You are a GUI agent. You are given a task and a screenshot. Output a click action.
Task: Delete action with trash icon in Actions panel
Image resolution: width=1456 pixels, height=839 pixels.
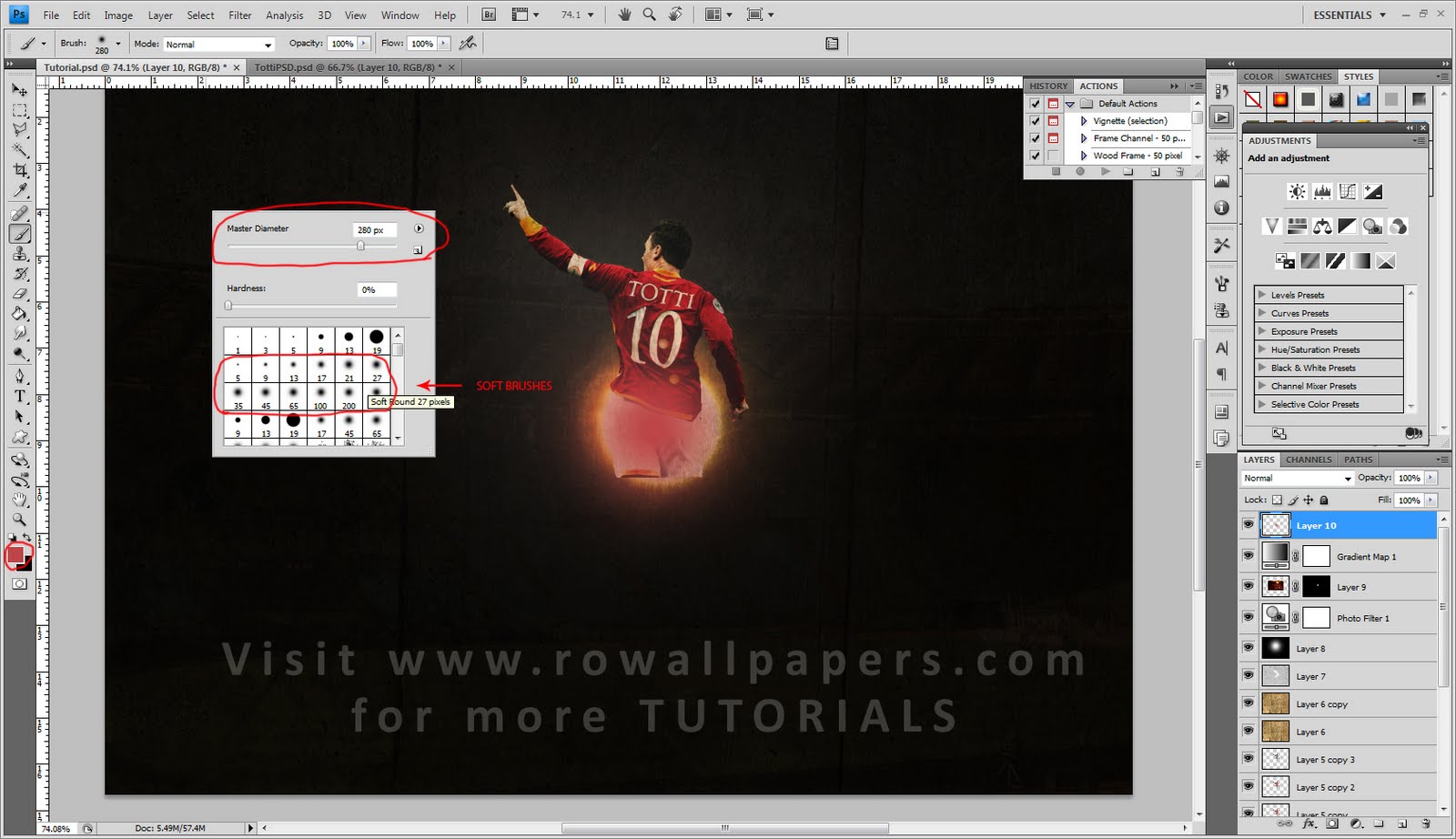(x=1179, y=172)
